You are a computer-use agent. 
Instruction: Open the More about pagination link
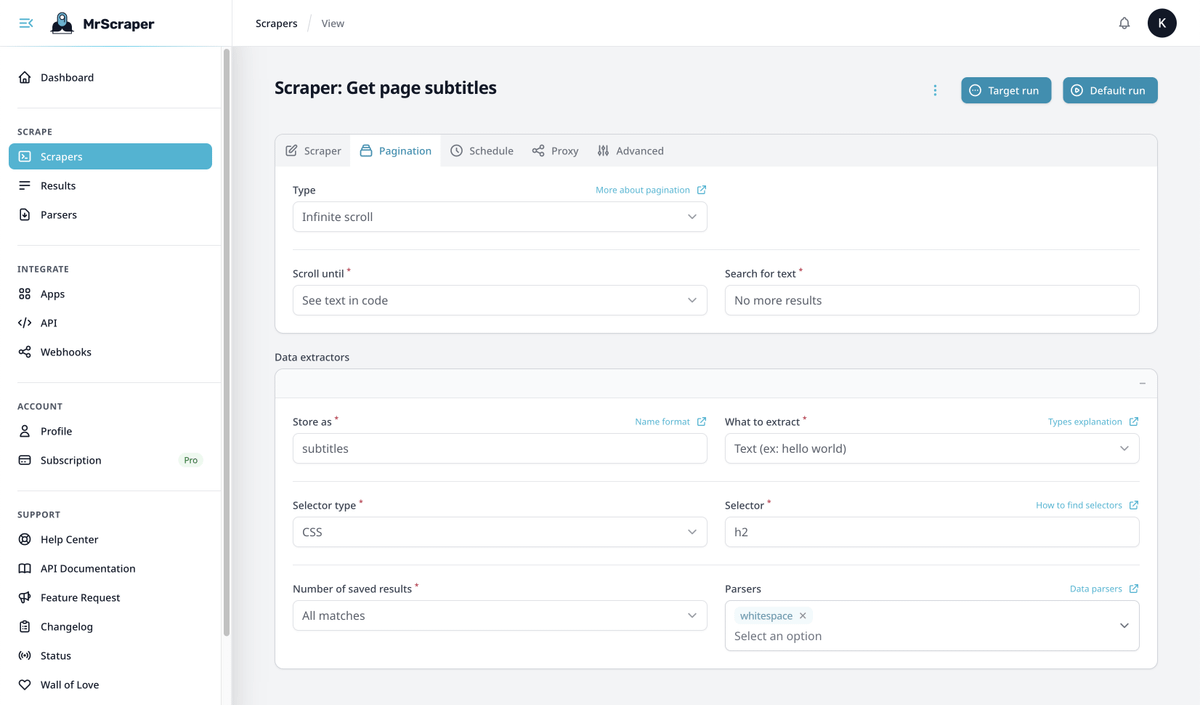click(650, 190)
